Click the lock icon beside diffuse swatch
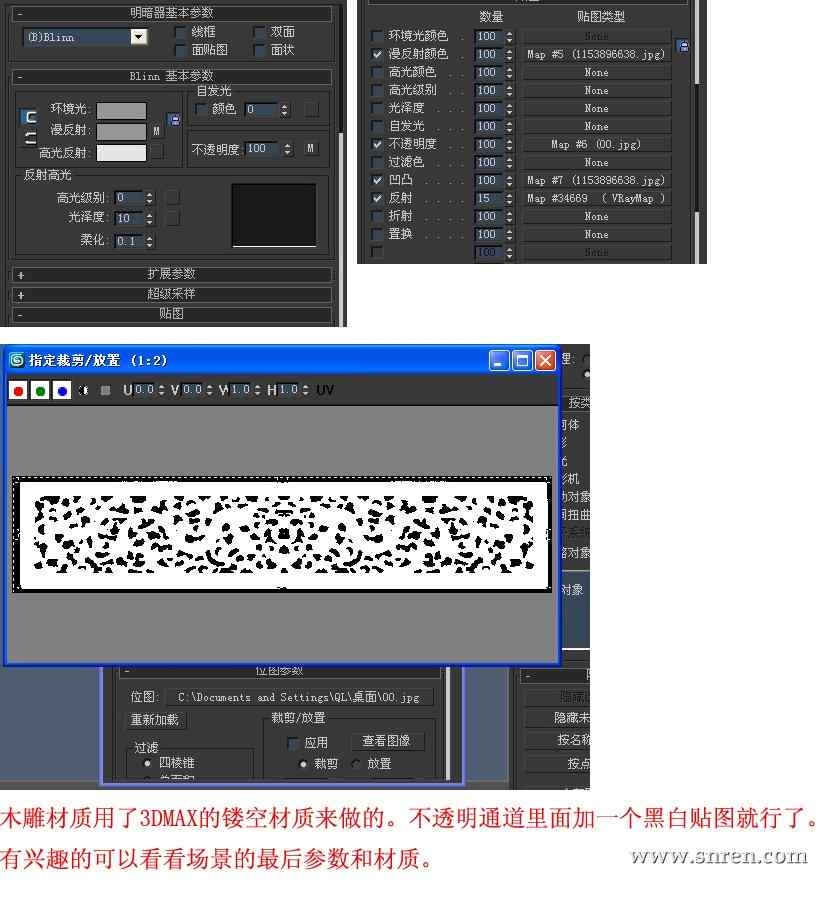828x900 pixels. 174,119
